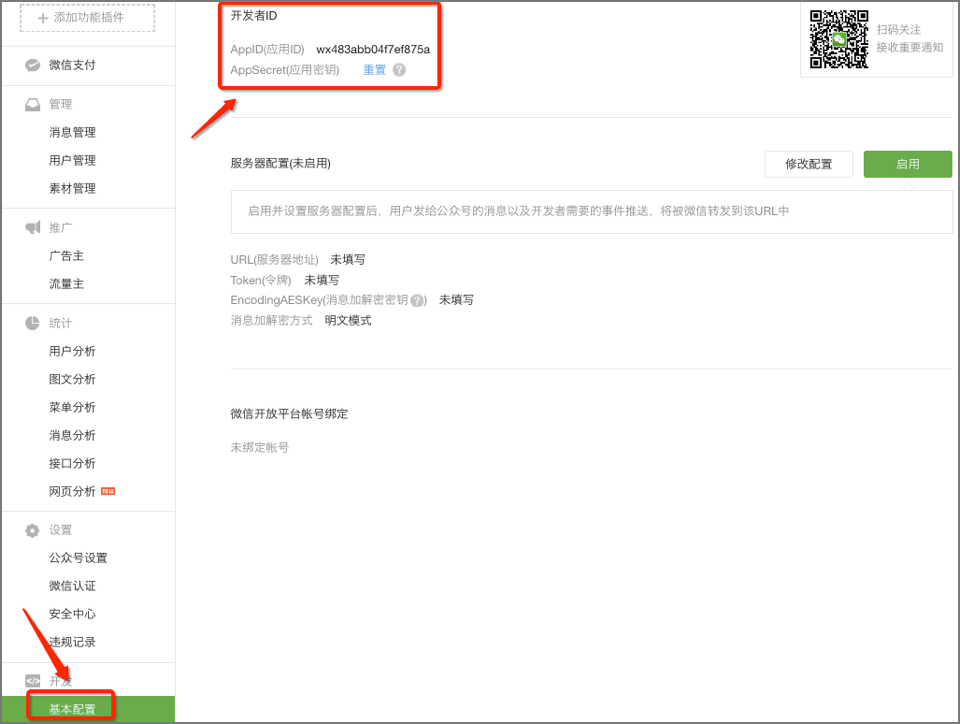The image size is (960, 724).
Task: Select 用户管理 menu item
Action: pyautogui.click(x=72, y=160)
